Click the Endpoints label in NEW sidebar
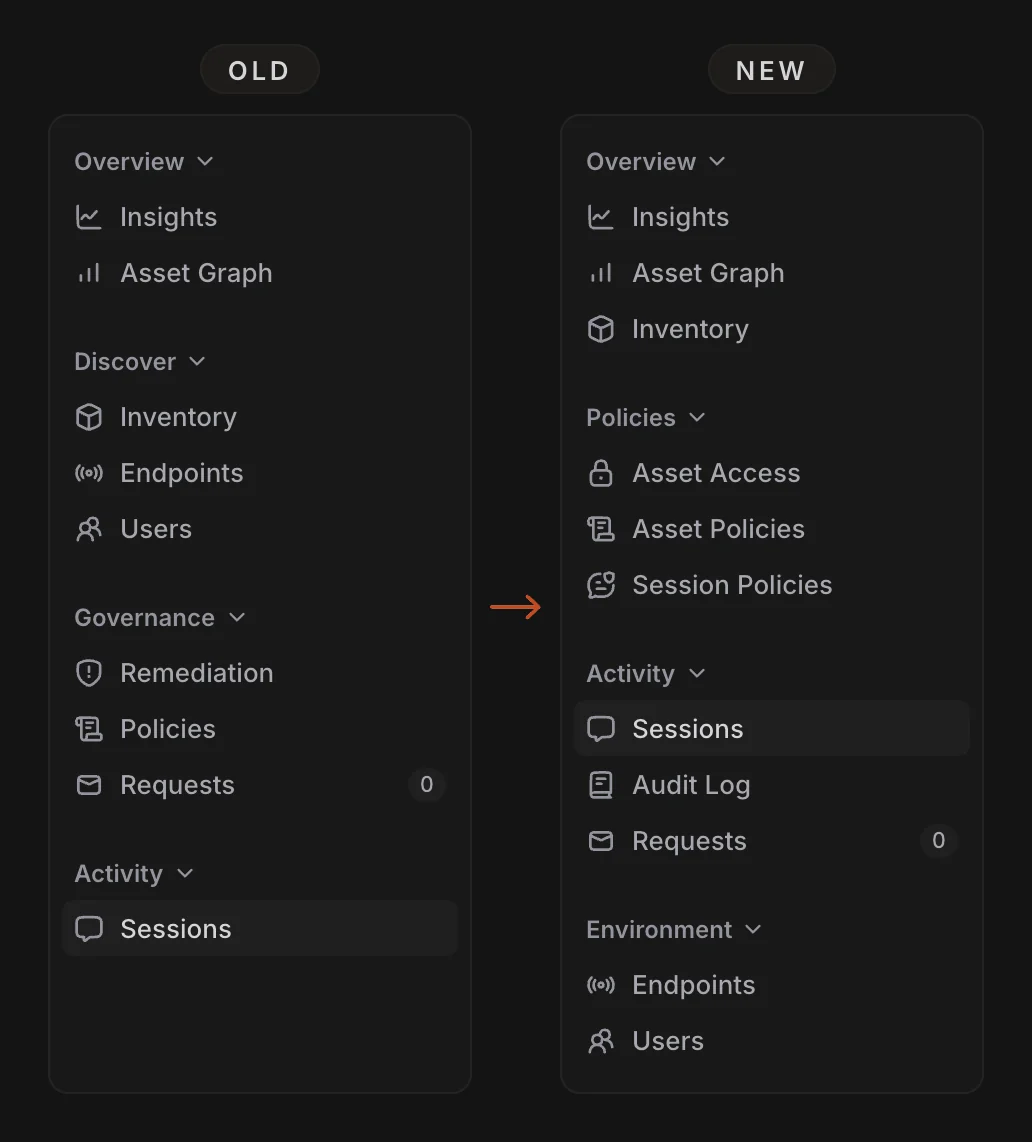Image resolution: width=1032 pixels, height=1142 pixels. coord(693,985)
